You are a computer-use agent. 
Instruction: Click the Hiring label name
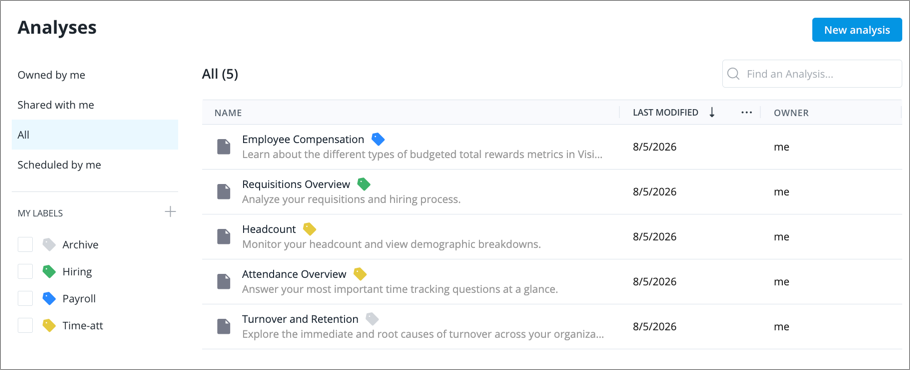coord(77,271)
